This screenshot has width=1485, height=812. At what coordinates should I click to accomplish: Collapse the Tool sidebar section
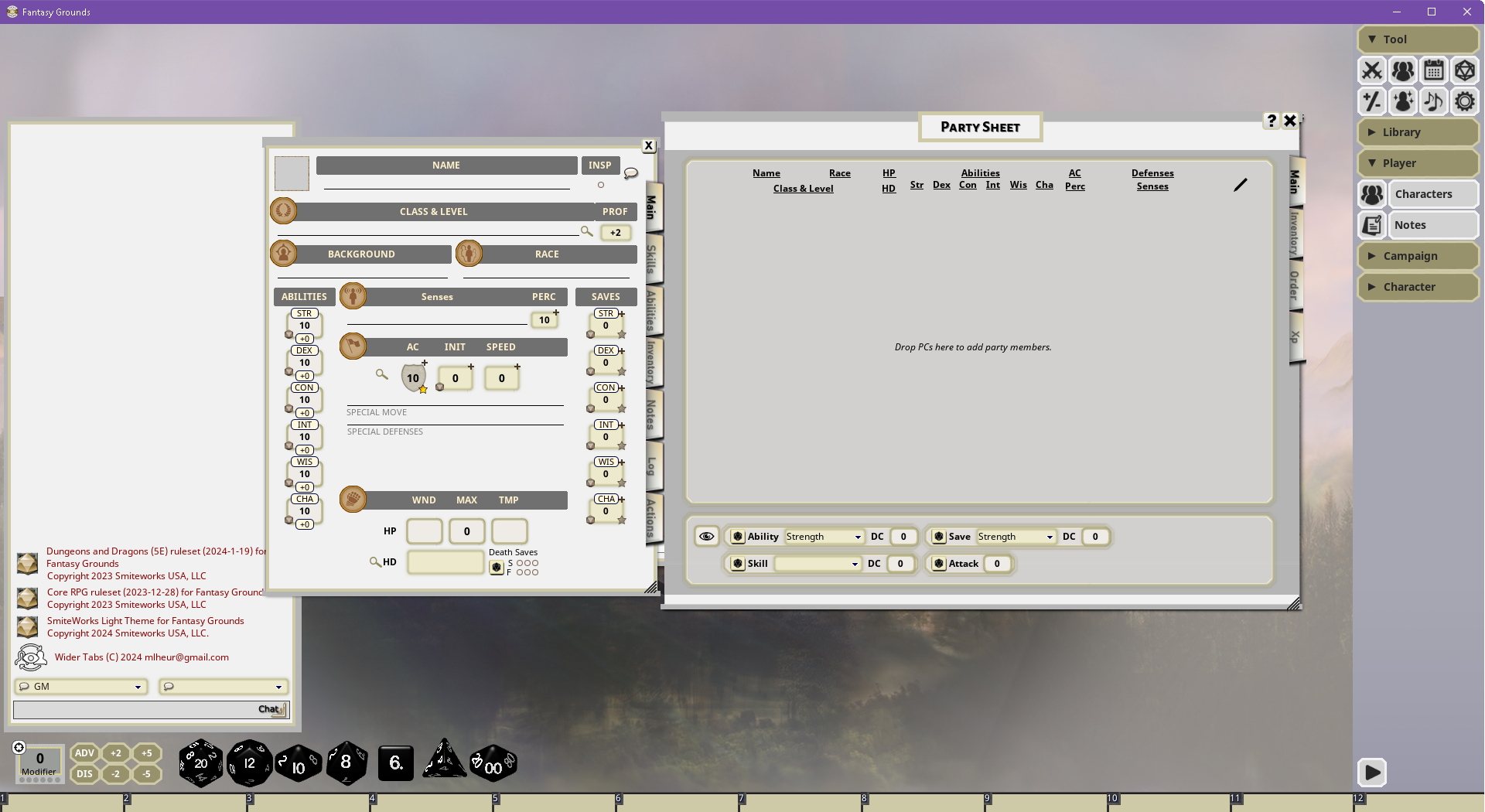[x=1418, y=39]
